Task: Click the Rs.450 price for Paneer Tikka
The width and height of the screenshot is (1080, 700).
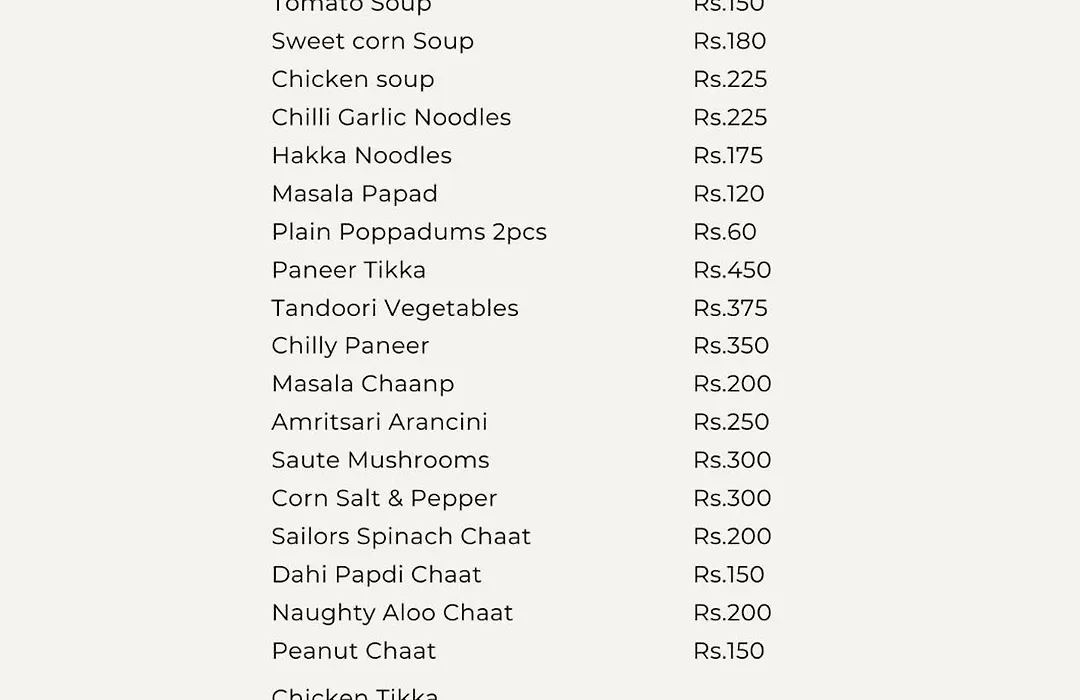Action: 732,270
